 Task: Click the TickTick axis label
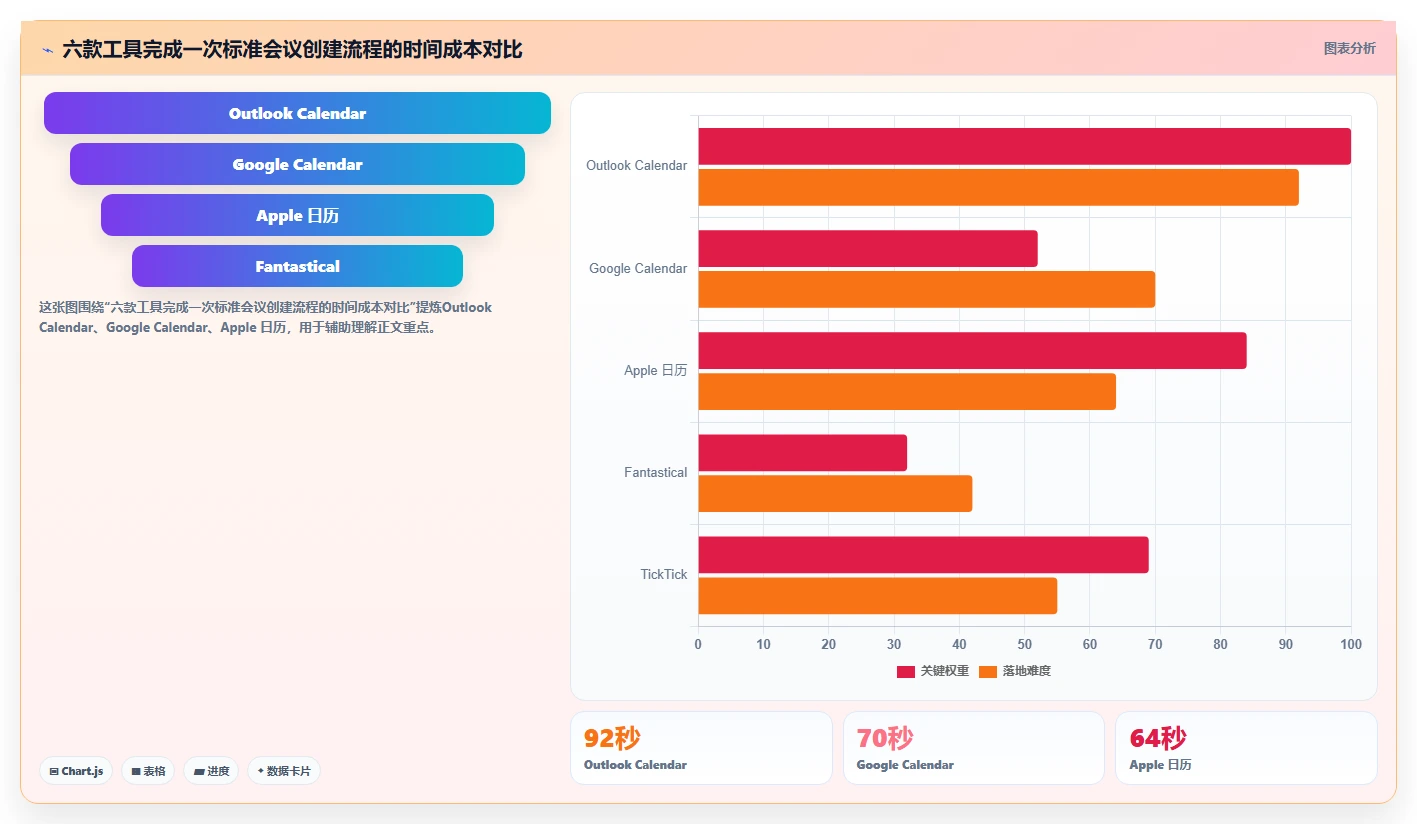pyautogui.click(x=664, y=574)
